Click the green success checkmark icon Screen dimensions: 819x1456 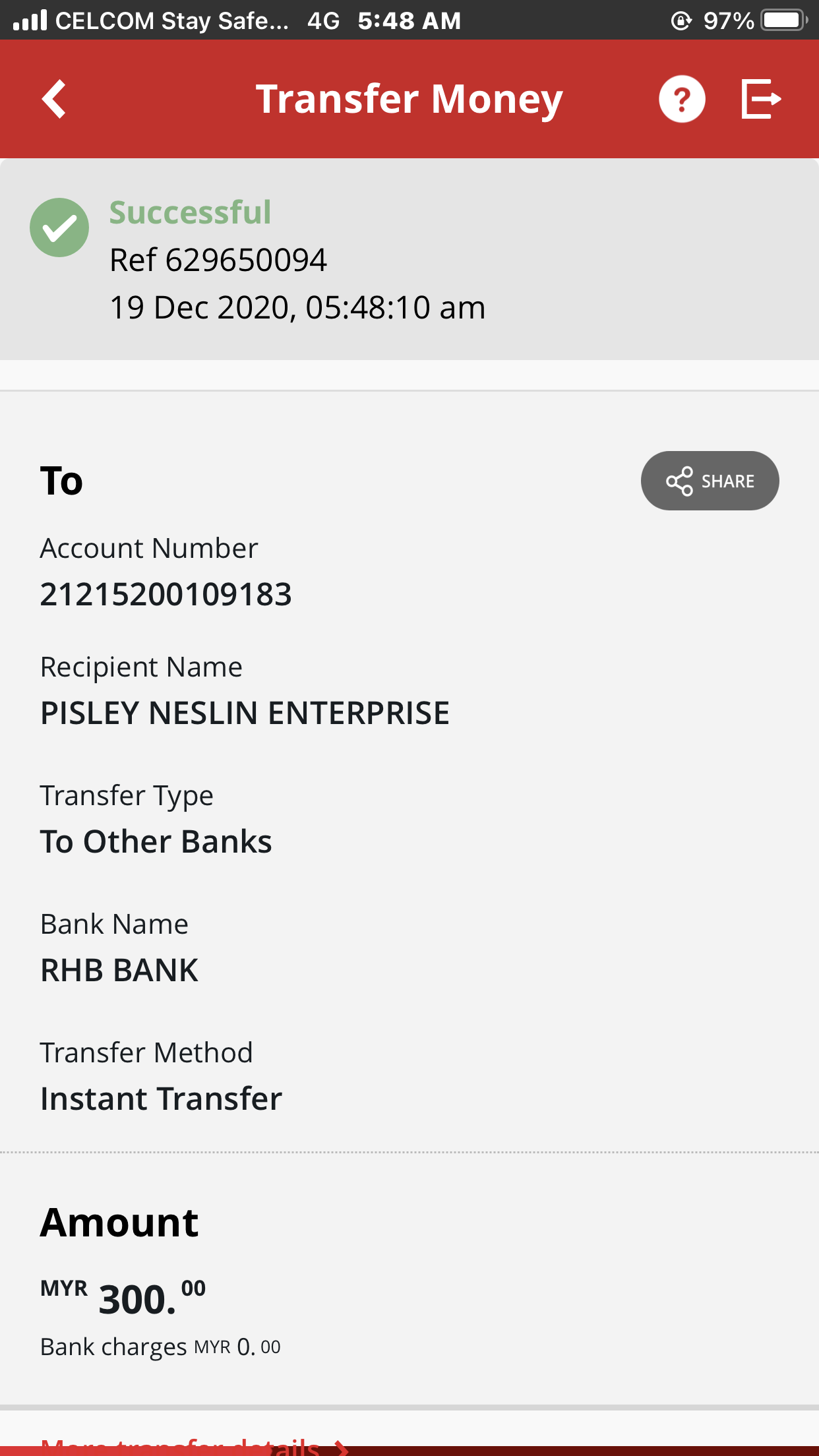59,228
